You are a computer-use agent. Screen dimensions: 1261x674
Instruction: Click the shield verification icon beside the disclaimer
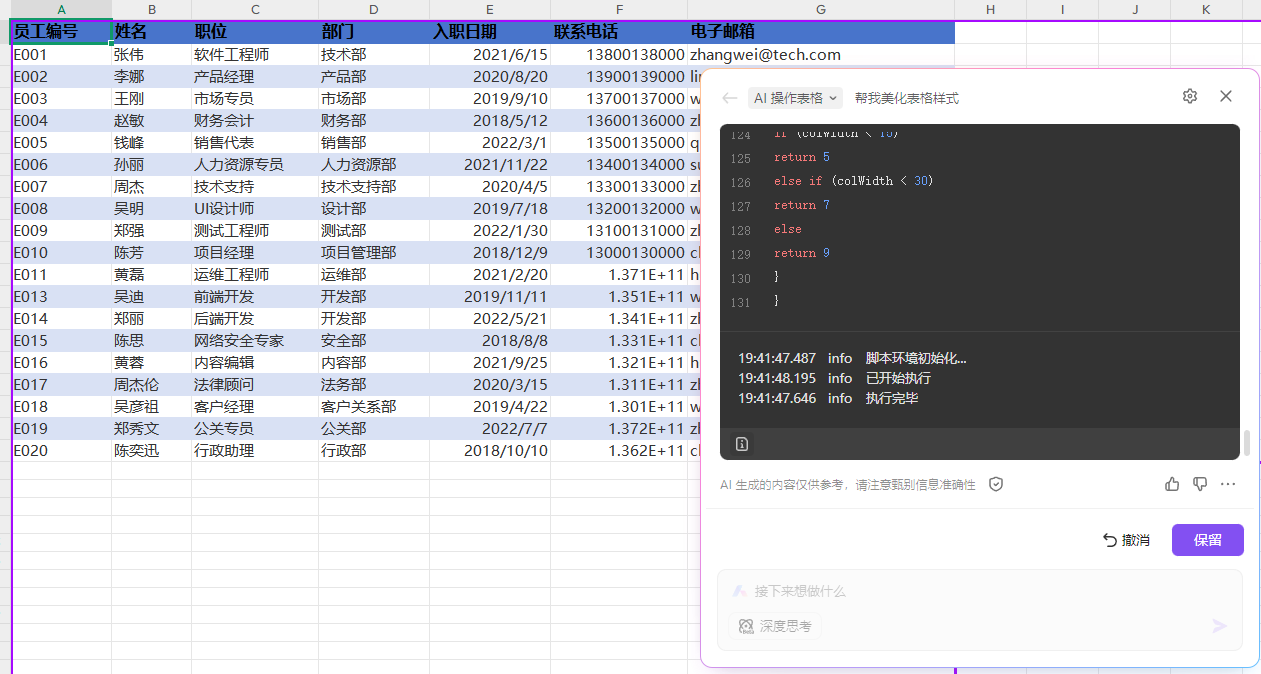[x=996, y=484]
